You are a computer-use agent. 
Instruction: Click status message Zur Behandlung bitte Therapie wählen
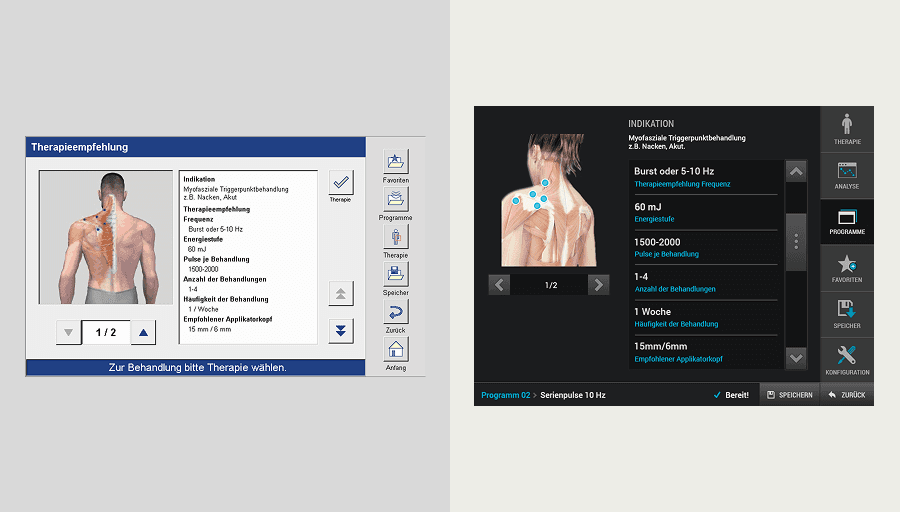(x=197, y=367)
